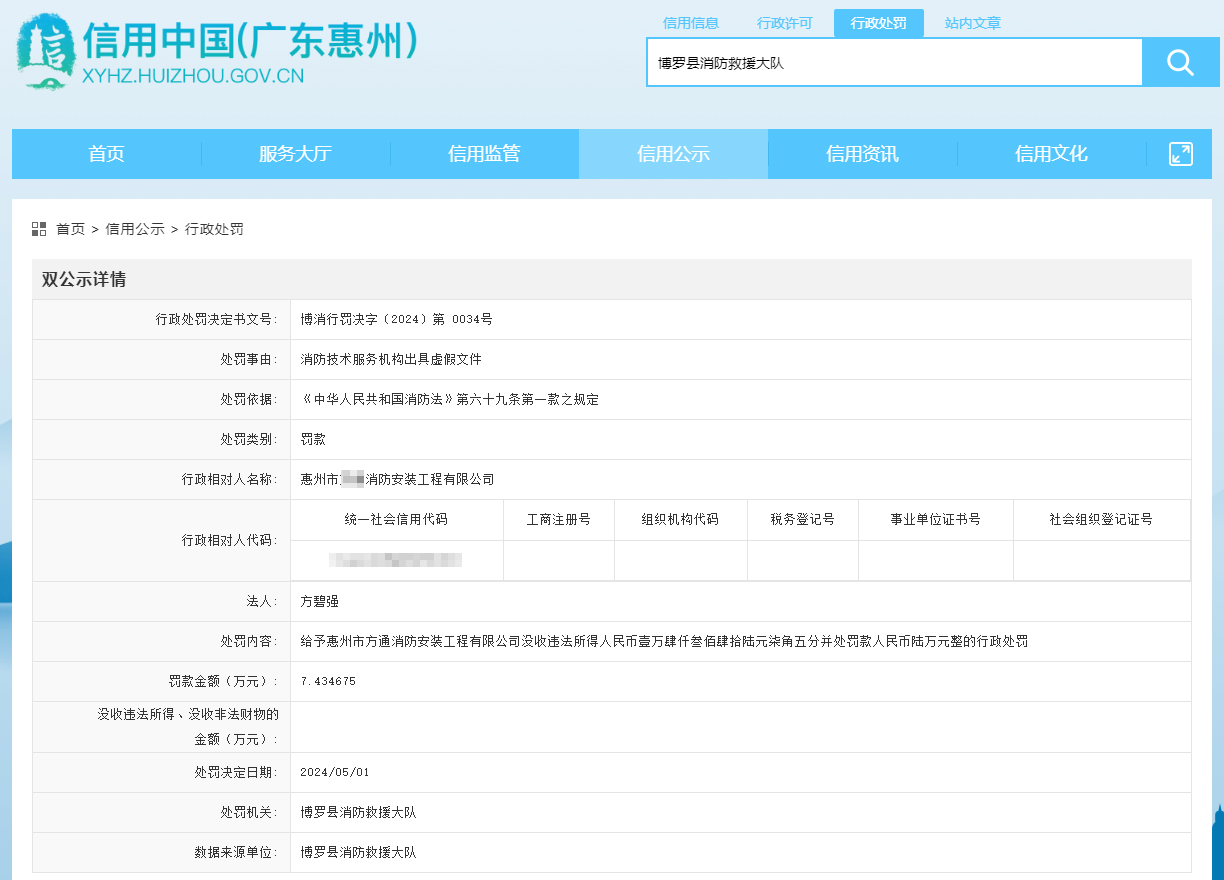Click the 没收违法所得 amount label

pos(188,727)
